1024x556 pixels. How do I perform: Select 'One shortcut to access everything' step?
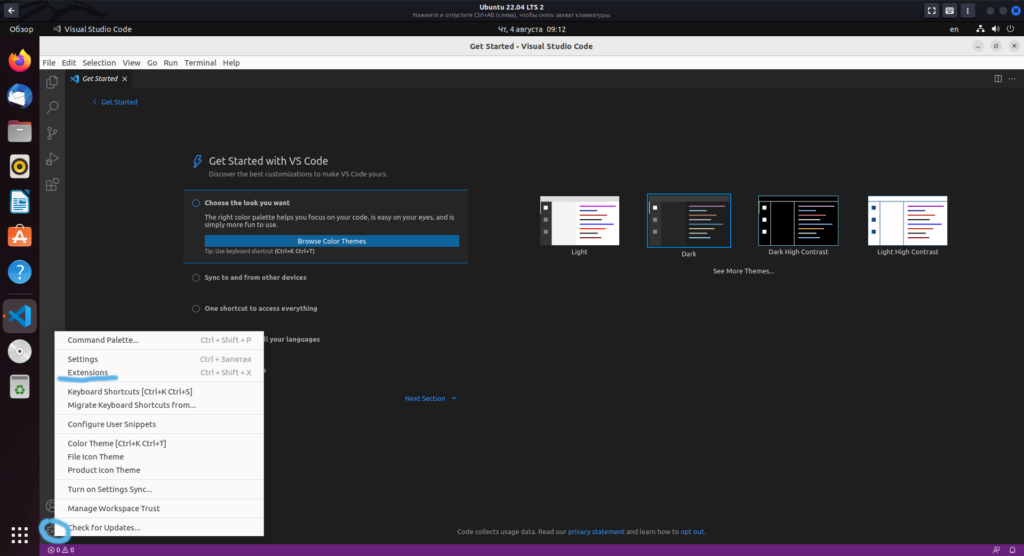point(260,309)
